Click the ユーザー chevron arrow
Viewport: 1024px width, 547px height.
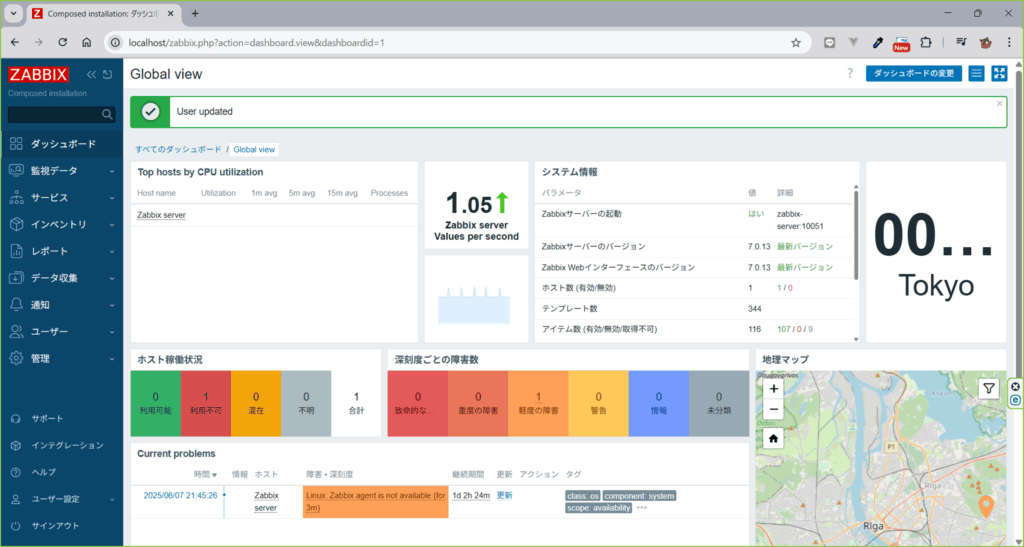pos(112,332)
